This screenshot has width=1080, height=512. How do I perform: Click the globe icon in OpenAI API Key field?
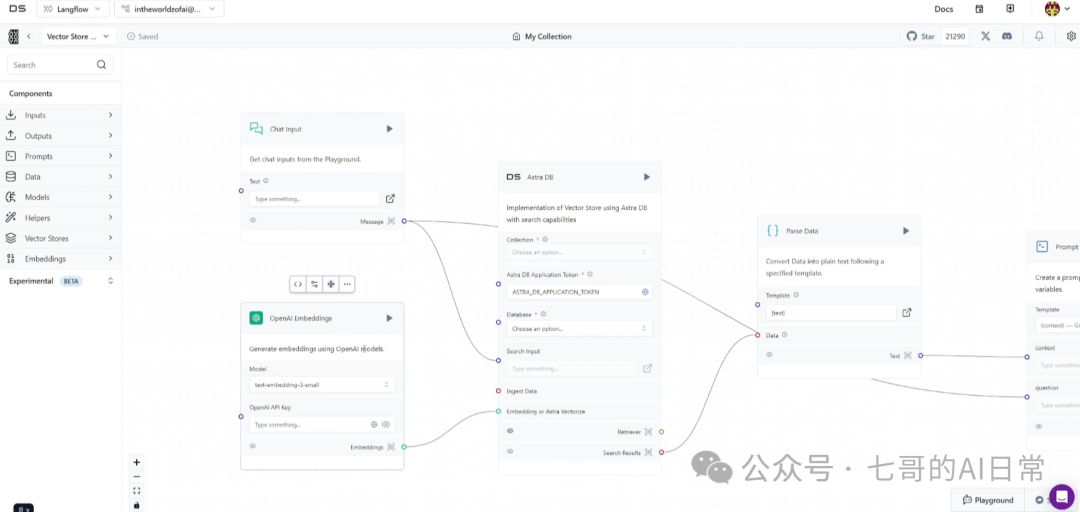374,424
